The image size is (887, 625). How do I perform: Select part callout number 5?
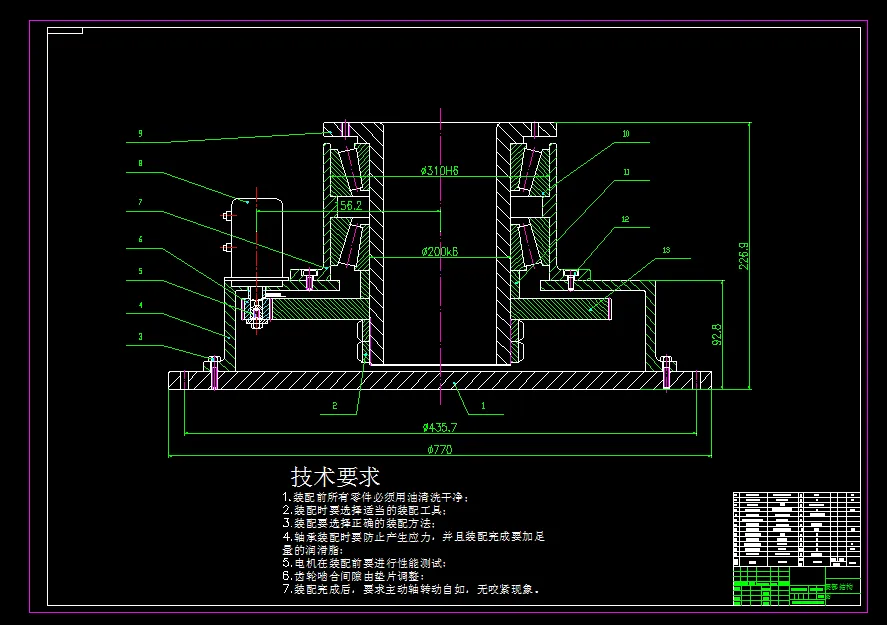[x=140, y=271]
